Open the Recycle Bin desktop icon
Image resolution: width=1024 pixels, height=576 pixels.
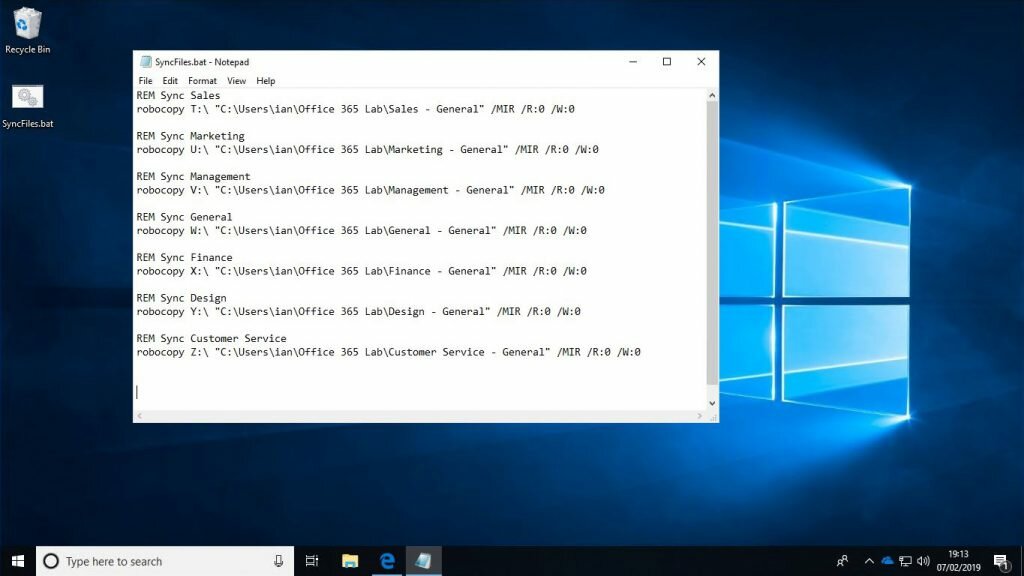[x=27, y=31]
